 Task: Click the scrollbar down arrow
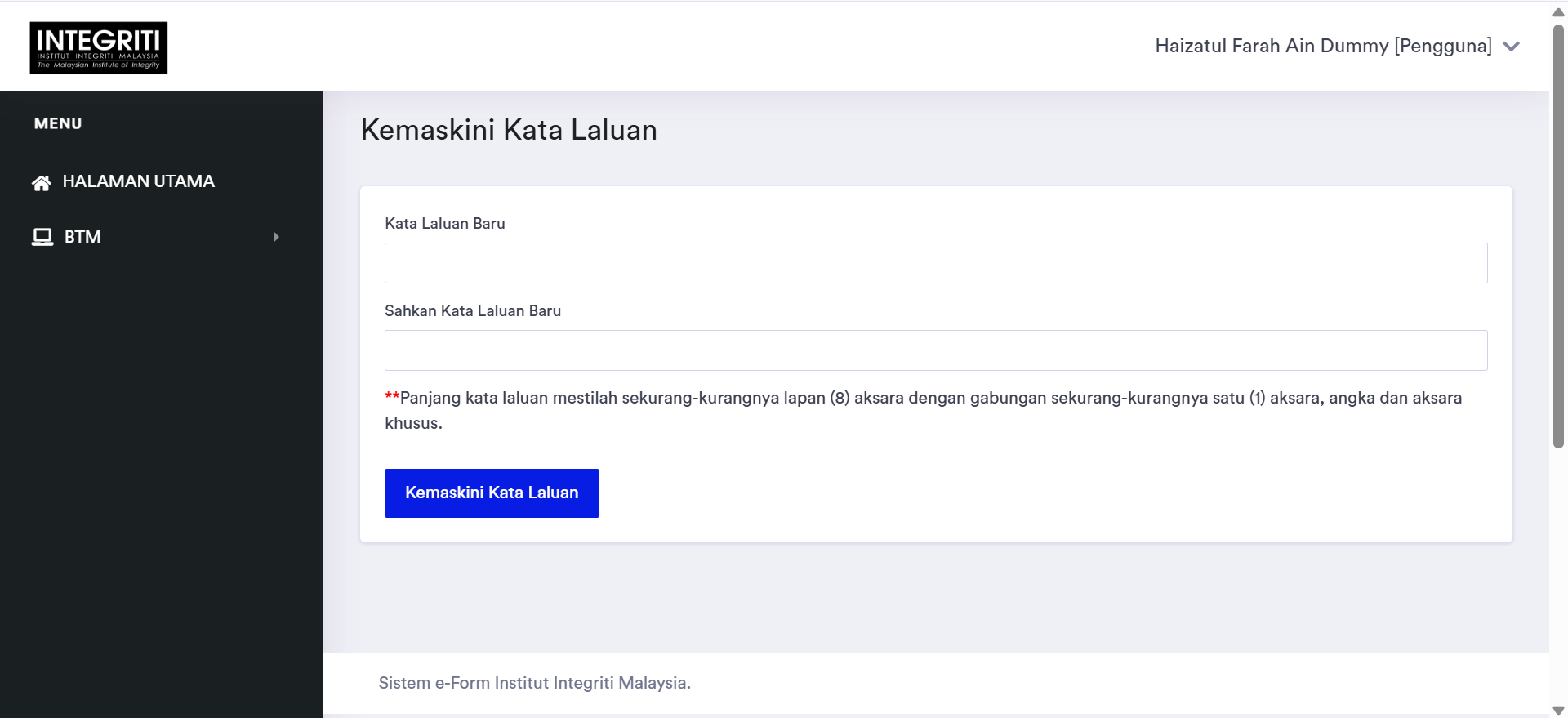[x=1558, y=710]
